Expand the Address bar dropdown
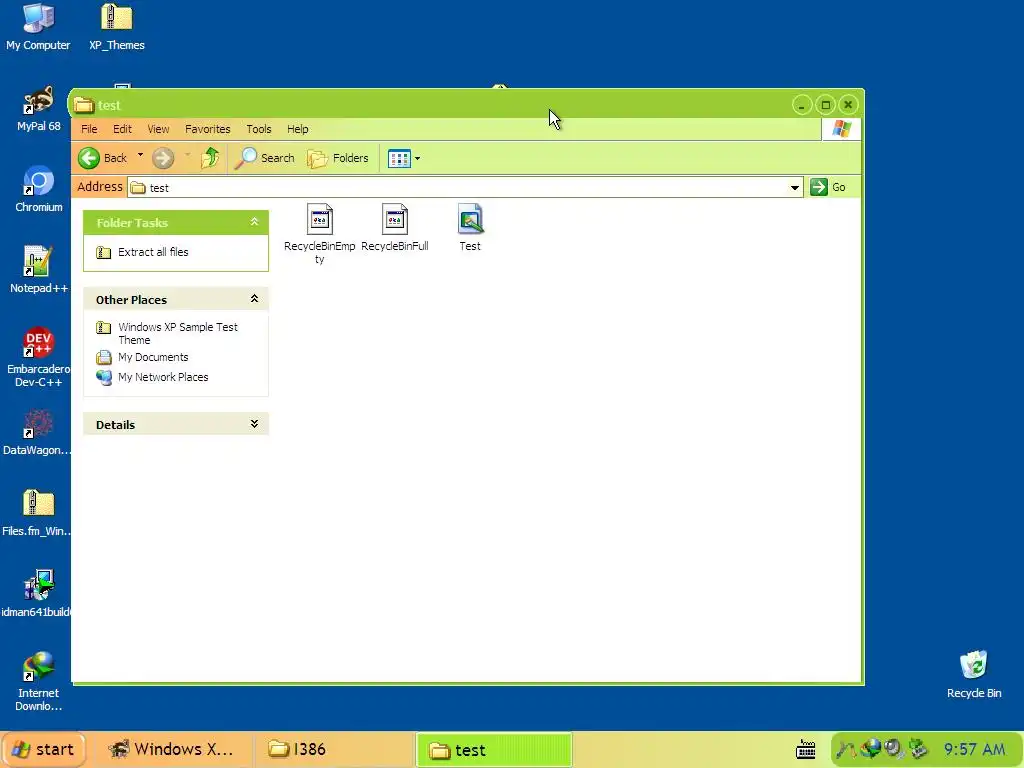The width and height of the screenshot is (1024, 768). pos(794,187)
